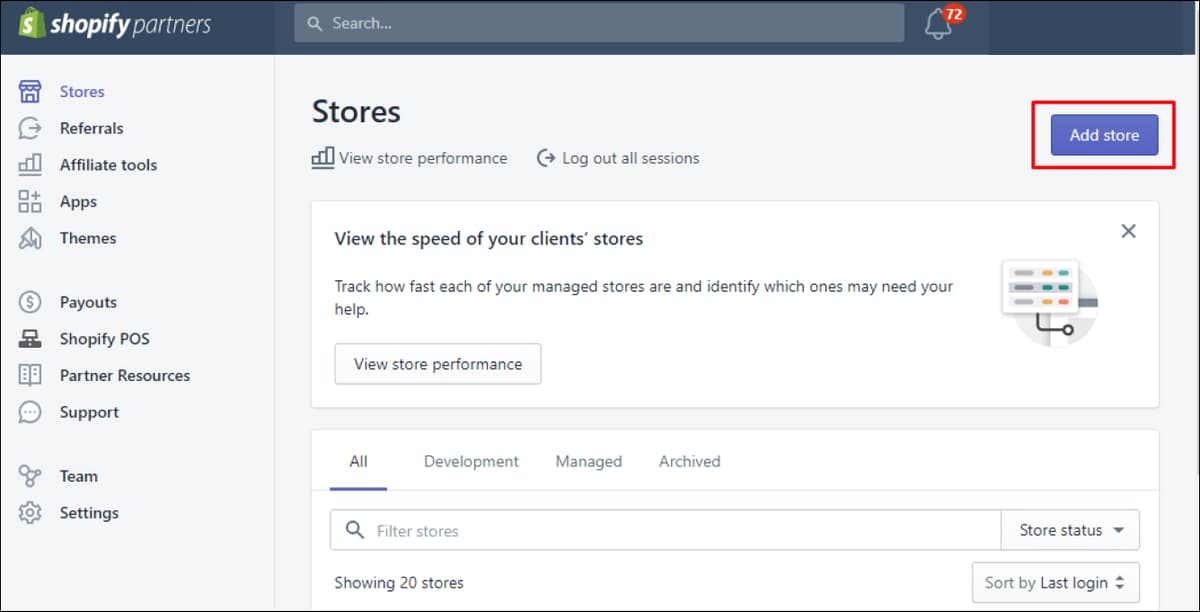1200x612 pixels.
Task: Click the View store performance link under Stores heading
Action: pyautogui.click(x=423, y=158)
